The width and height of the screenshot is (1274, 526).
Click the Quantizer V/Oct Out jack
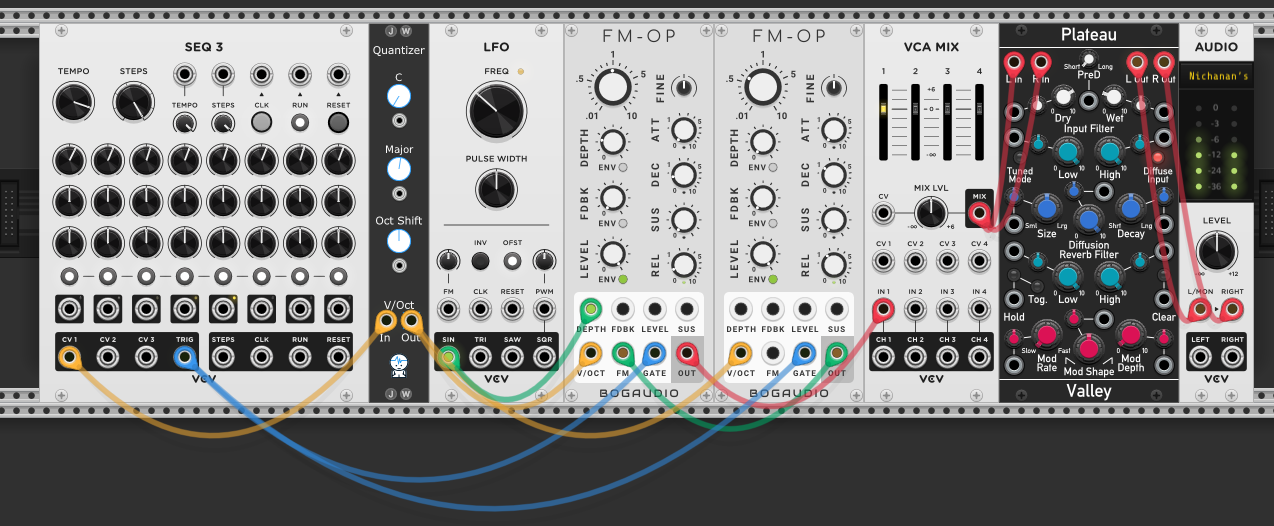coord(411,321)
